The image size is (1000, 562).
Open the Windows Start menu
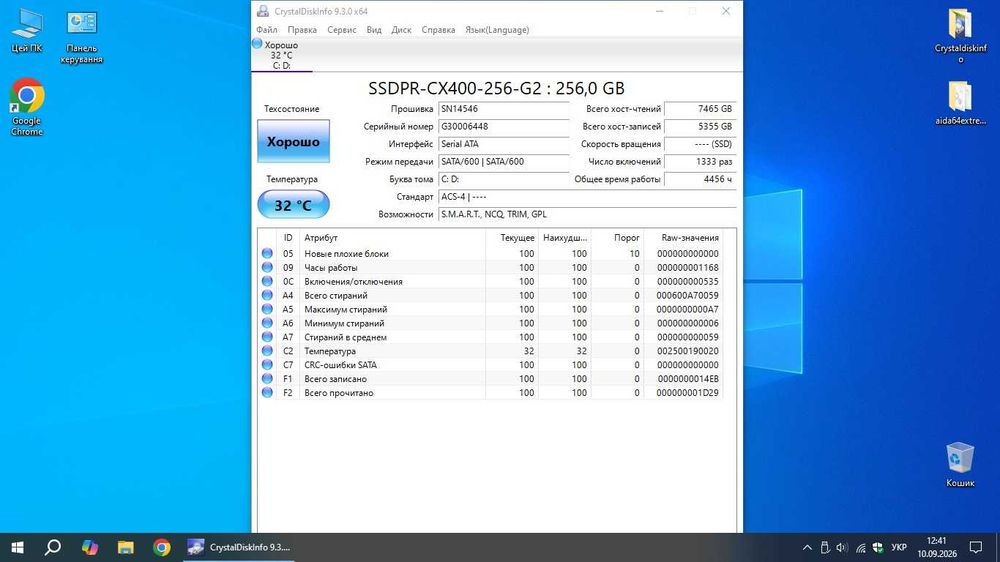click(18, 547)
